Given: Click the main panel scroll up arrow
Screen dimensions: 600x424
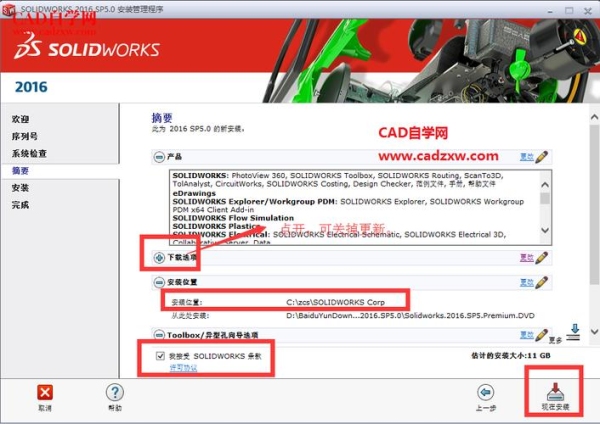Looking at the screenshot, I should 594,117.
